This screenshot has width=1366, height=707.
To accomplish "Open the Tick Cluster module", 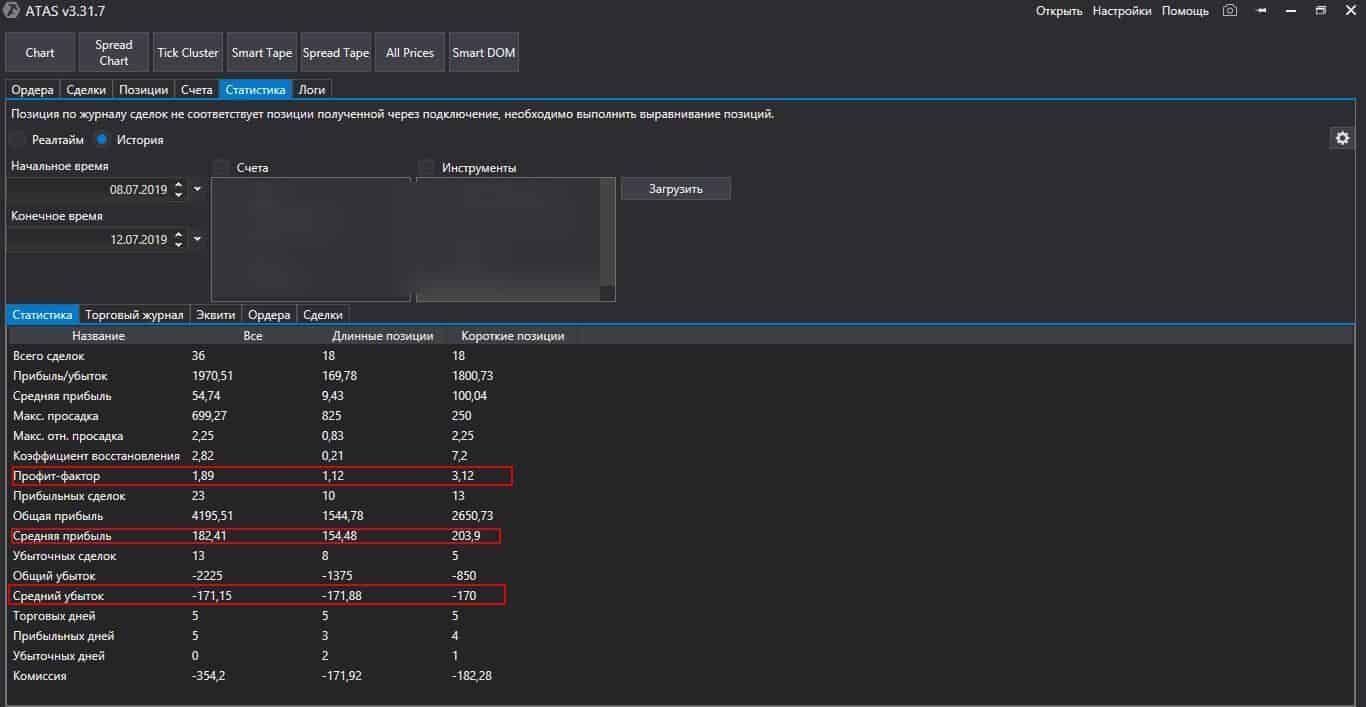I will 187,51.
